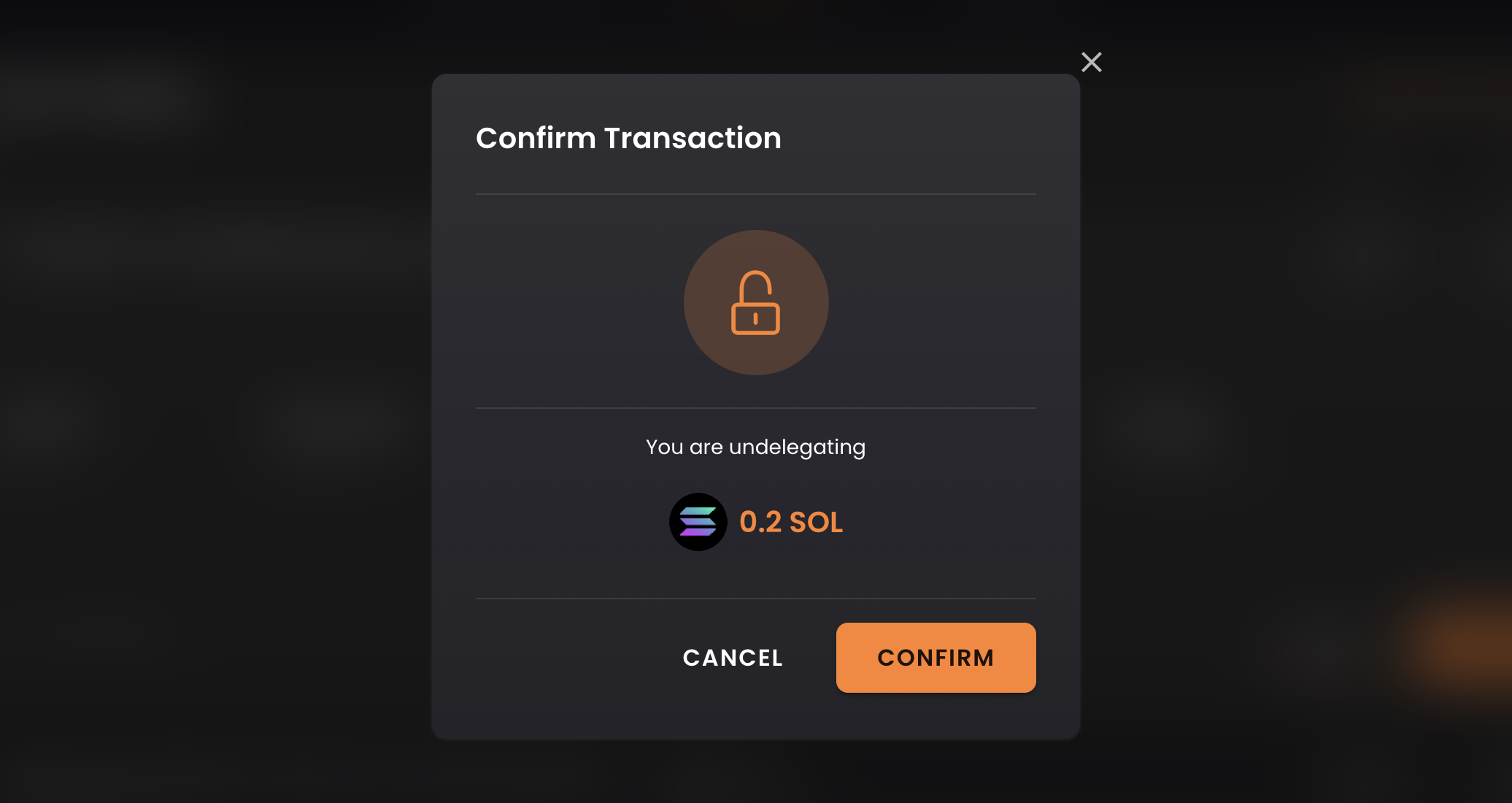1512x803 pixels.
Task: Click the orange SOL value label
Action: coord(791,522)
